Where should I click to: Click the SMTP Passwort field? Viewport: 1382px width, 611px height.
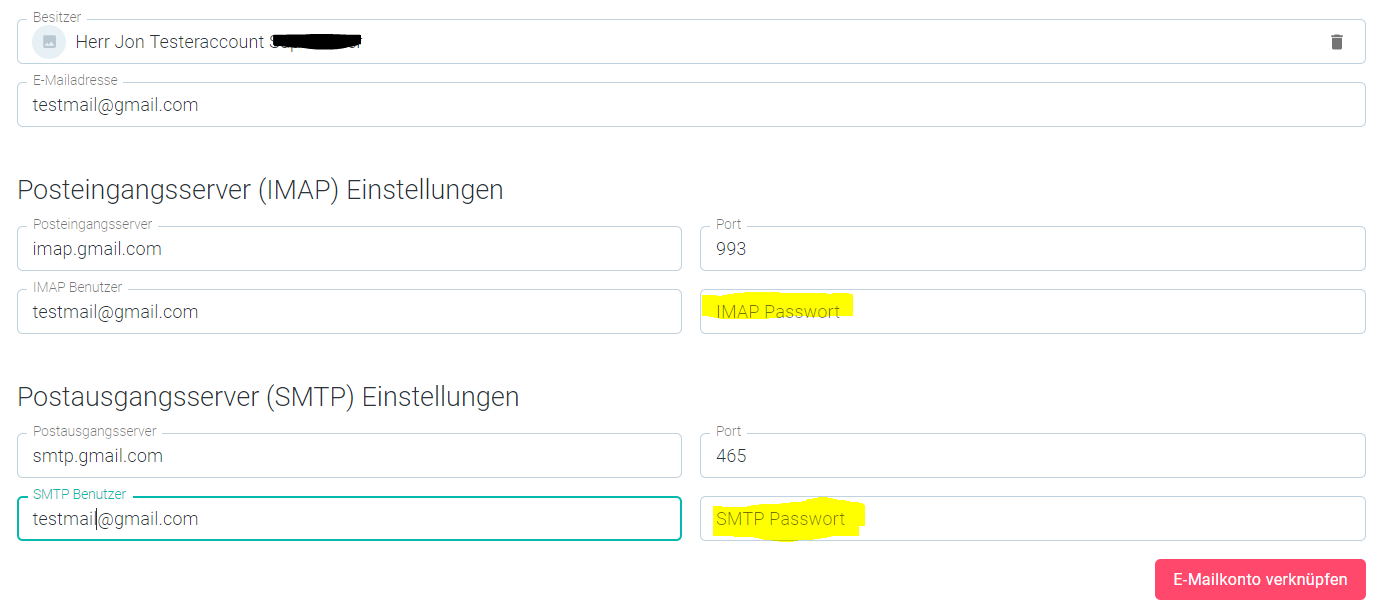point(1032,519)
